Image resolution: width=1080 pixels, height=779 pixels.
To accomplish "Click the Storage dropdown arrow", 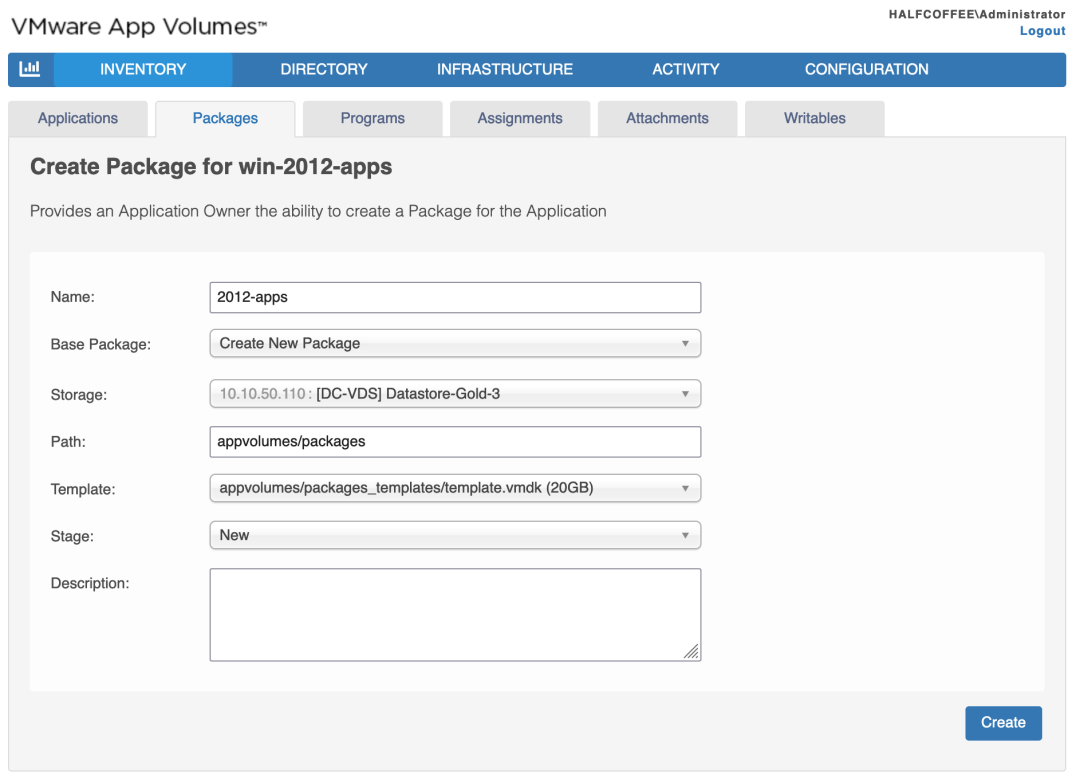I will [x=685, y=394].
